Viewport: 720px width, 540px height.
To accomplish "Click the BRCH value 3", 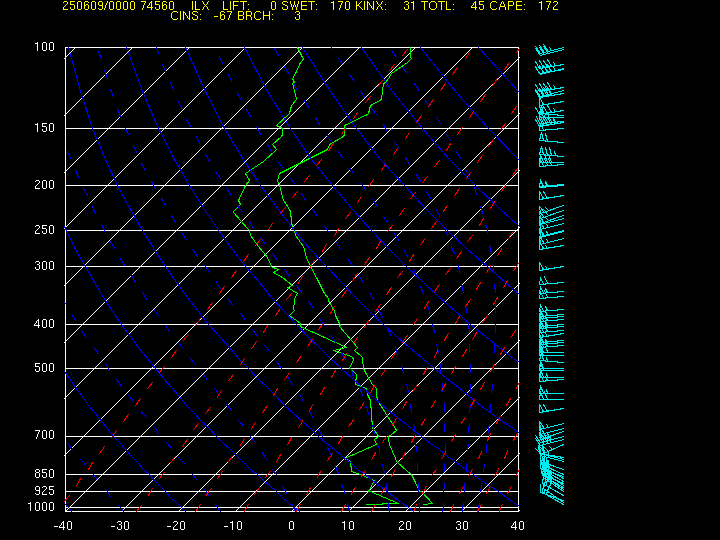I will pos(298,16).
